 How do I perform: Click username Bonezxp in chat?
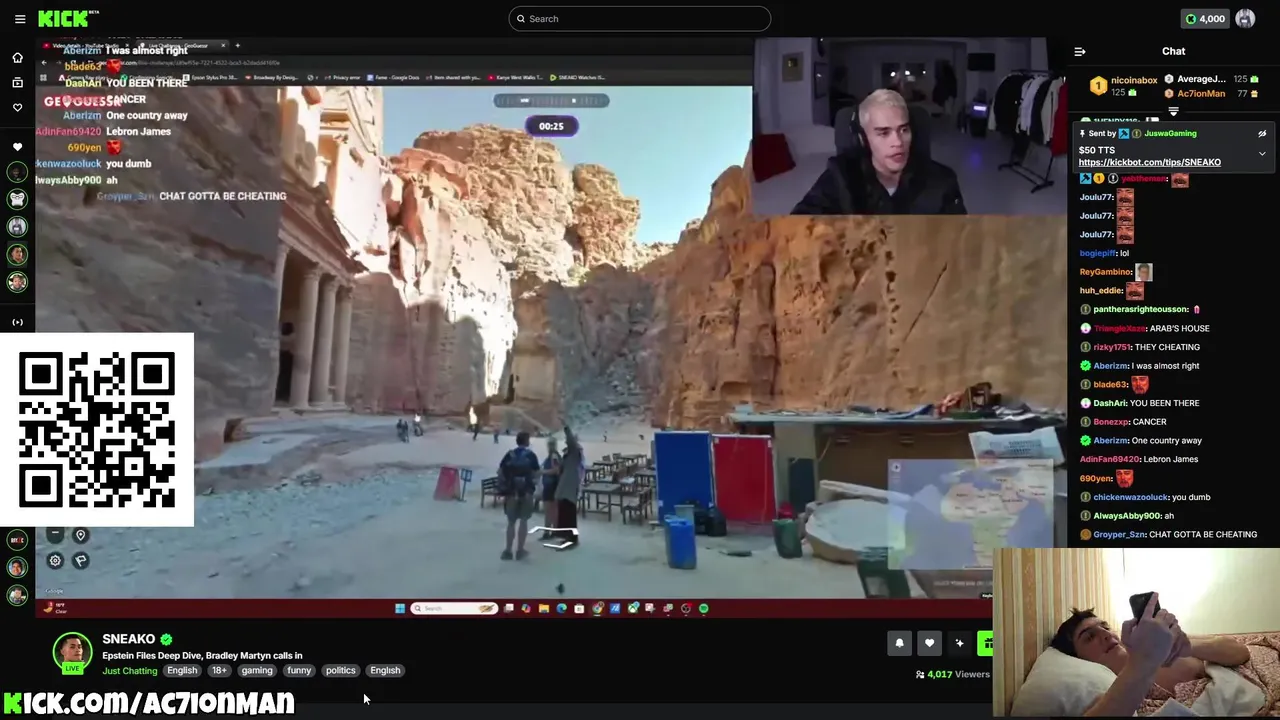tap(1110, 422)
